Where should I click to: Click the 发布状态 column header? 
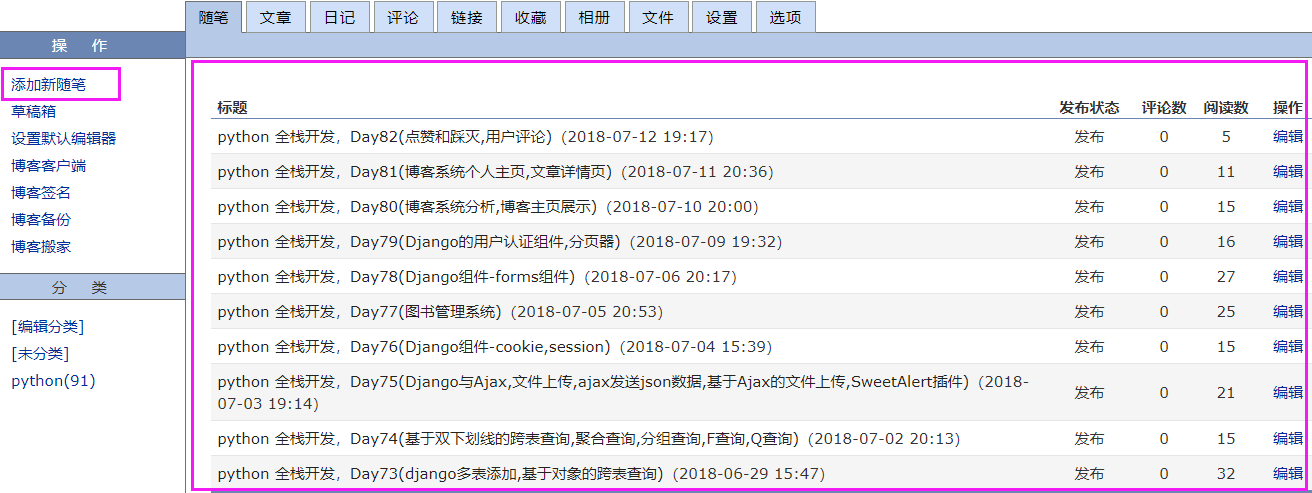1089,107
